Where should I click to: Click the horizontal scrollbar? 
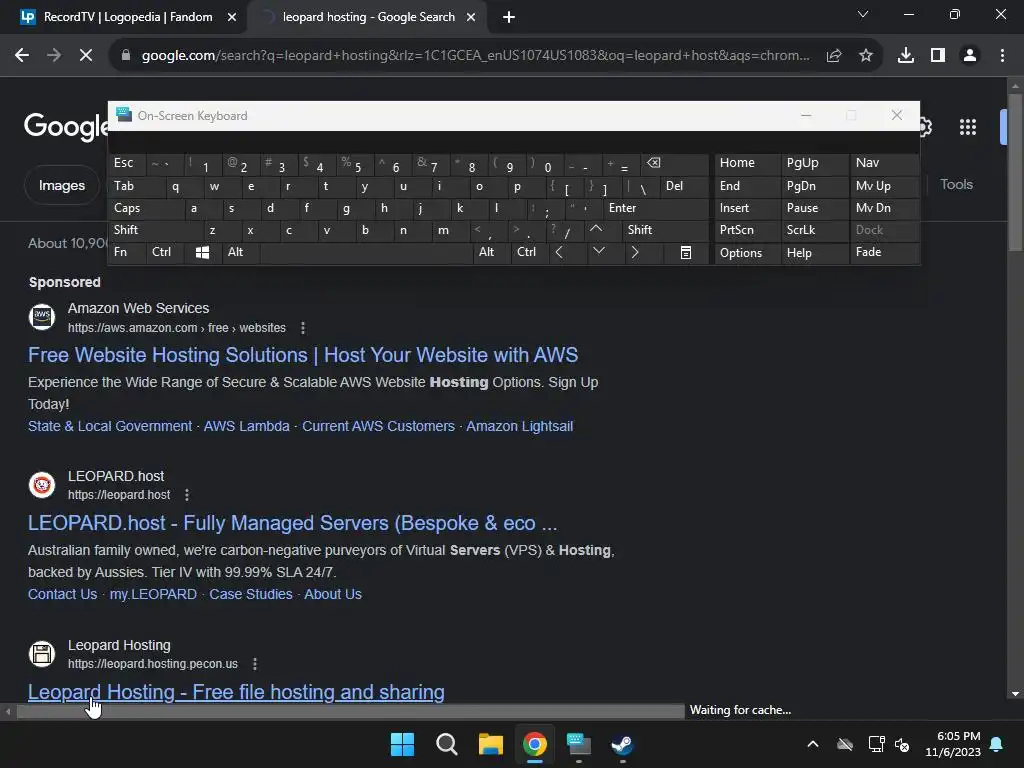351,712
